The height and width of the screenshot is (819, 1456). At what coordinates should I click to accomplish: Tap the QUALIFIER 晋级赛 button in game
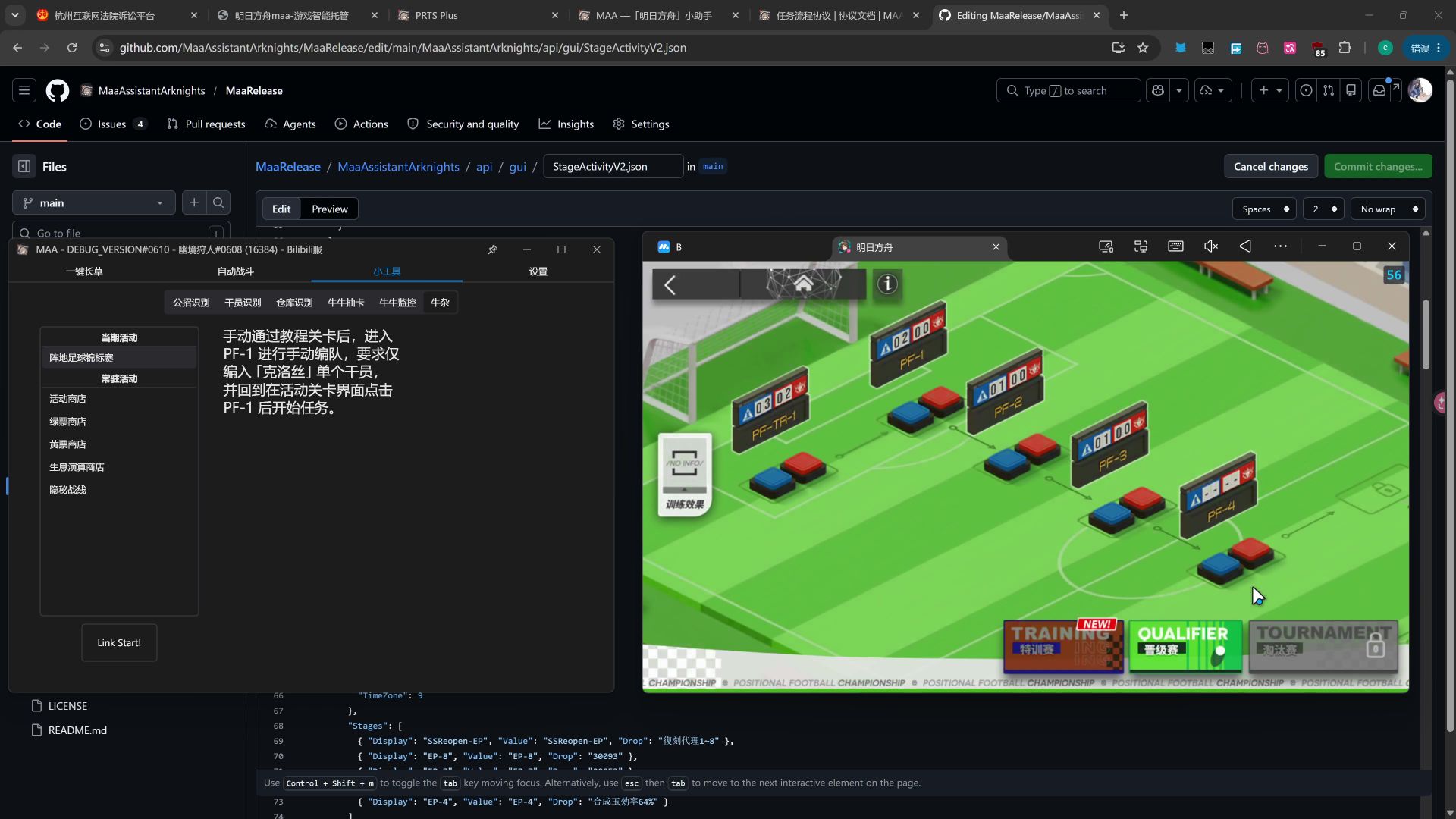click(x=1185, y=646)
